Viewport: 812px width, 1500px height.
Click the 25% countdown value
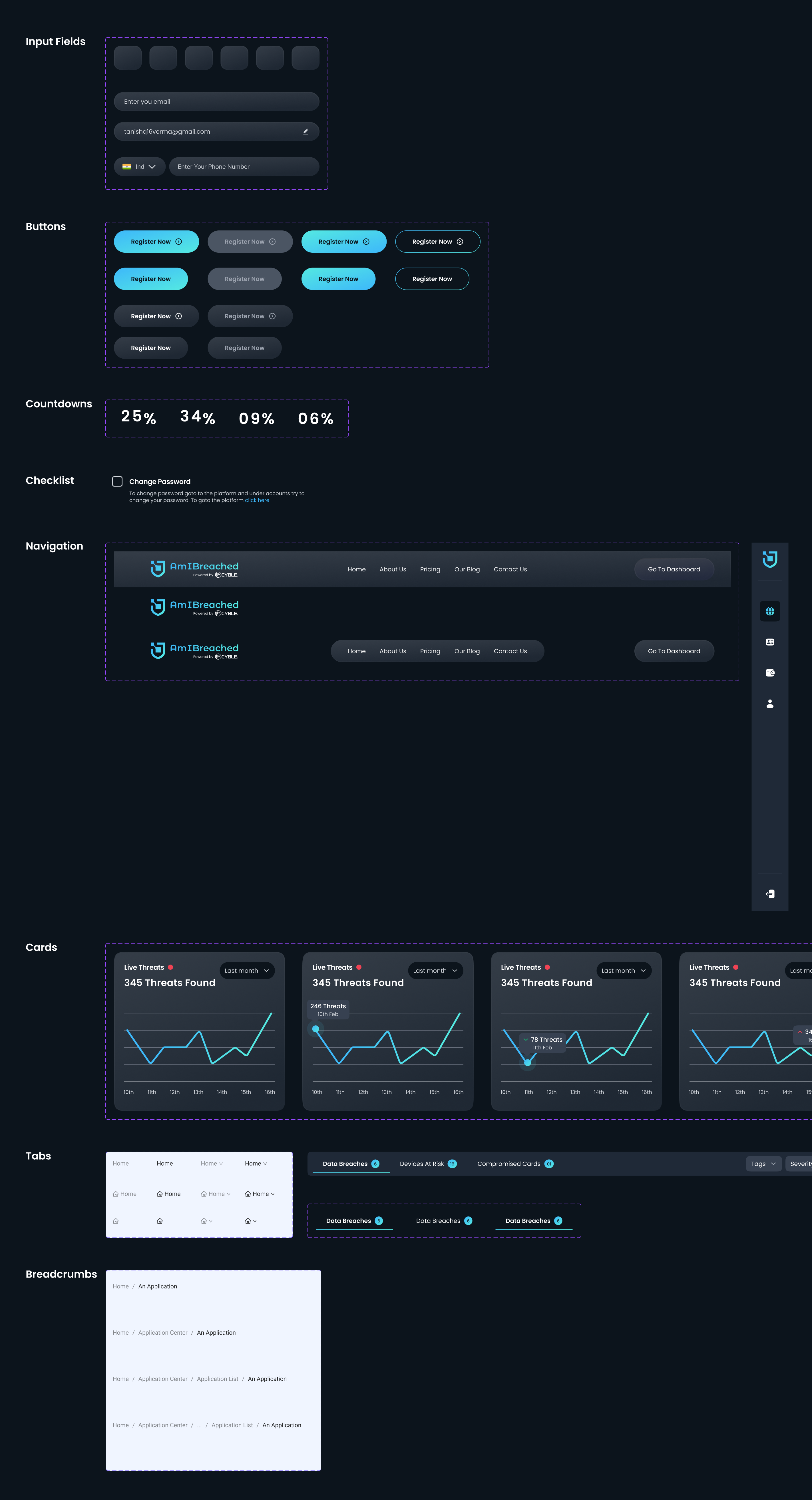pos(138,417)
